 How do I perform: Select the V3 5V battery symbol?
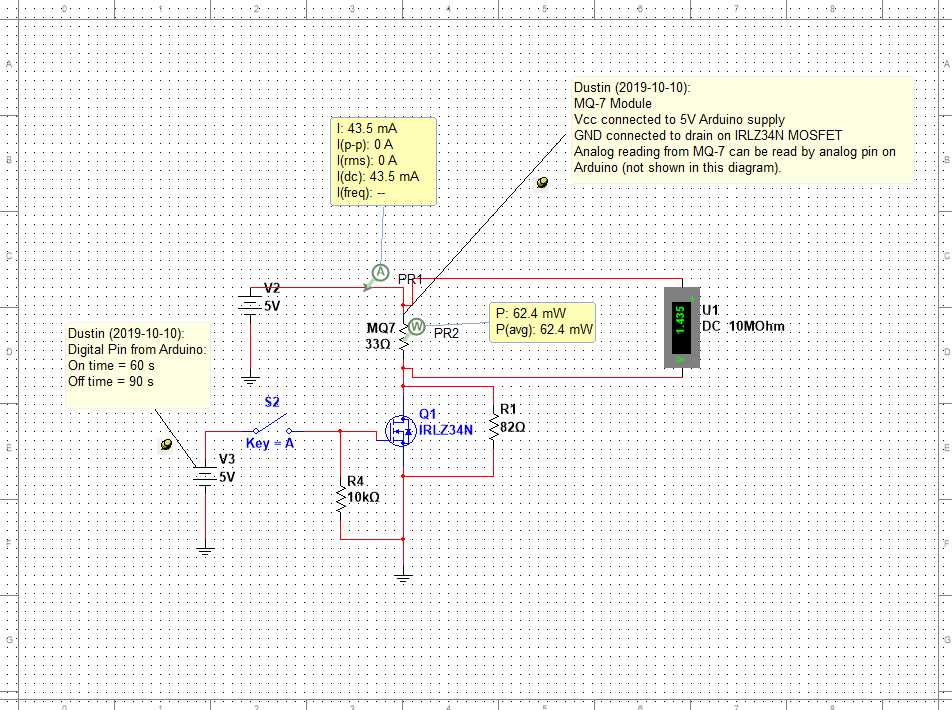click(205, 474)
